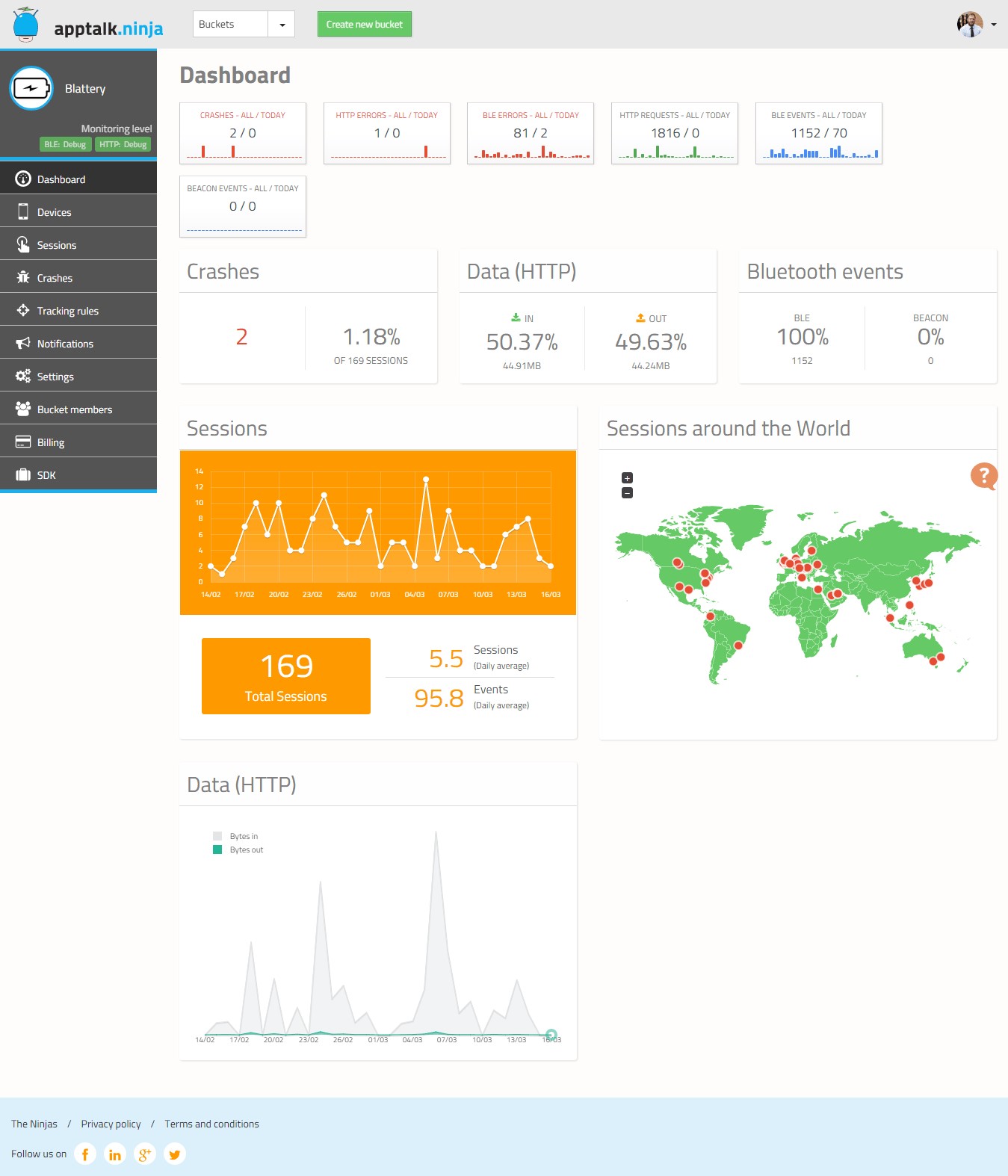Click the orange help question mark icon
1008x1176 pixels.
(x=983, y=475)
